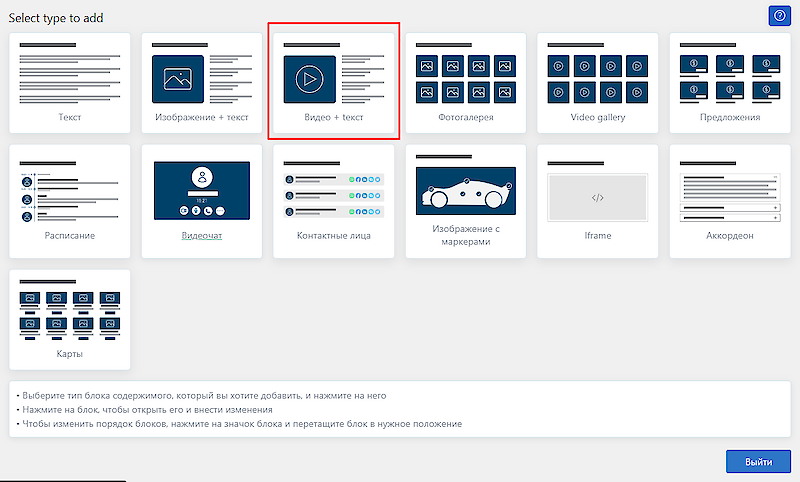This screenshot has width=800, height=482.
Task: Click the Iframe caption text
Action: [x=598, y=236]
